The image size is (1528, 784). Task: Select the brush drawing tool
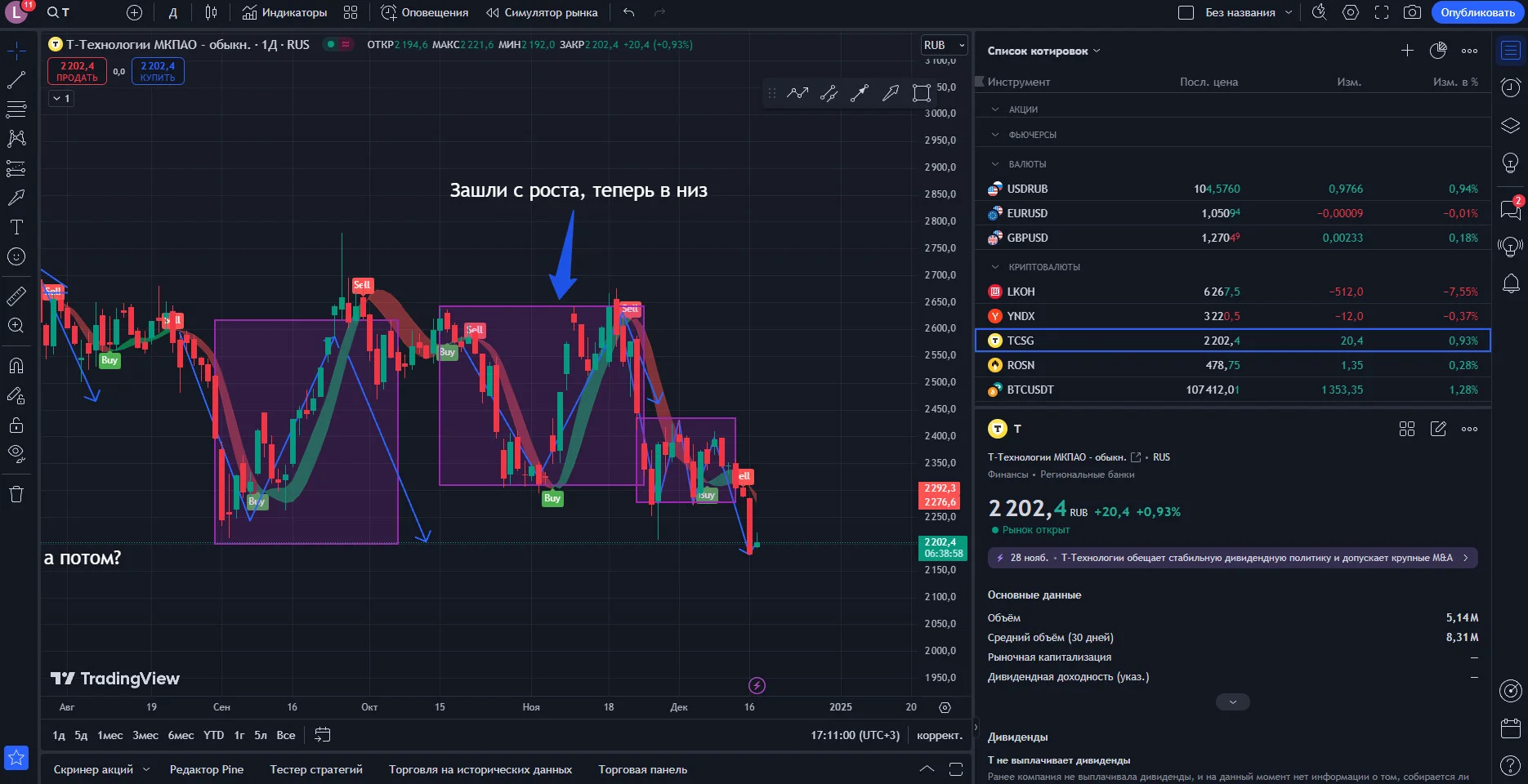pos(16,198)
